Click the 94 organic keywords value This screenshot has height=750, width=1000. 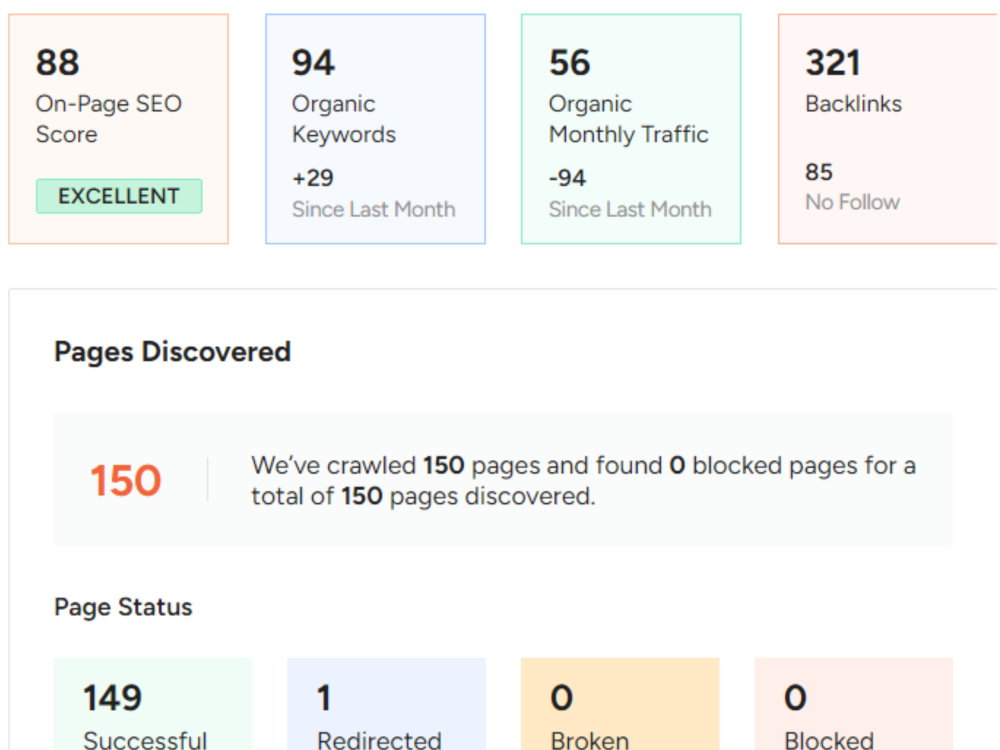[313, 62]
